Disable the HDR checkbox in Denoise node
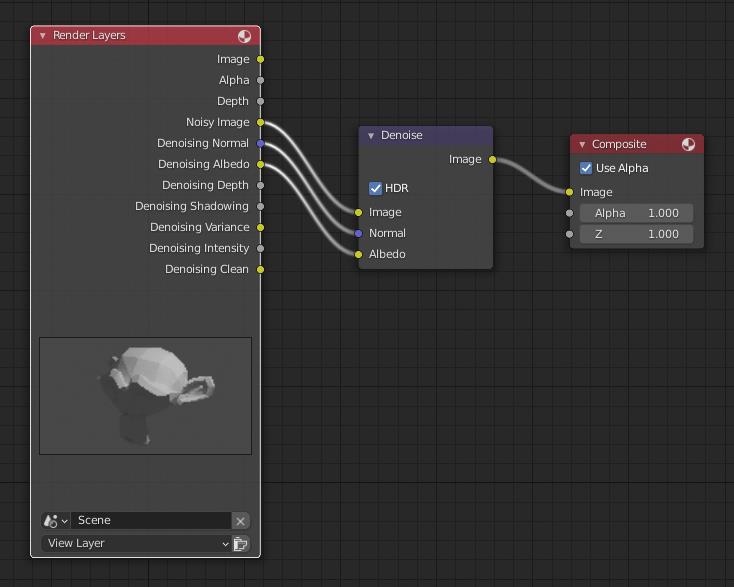This screenshot has width=734, height=587. (x=376, y=188)
